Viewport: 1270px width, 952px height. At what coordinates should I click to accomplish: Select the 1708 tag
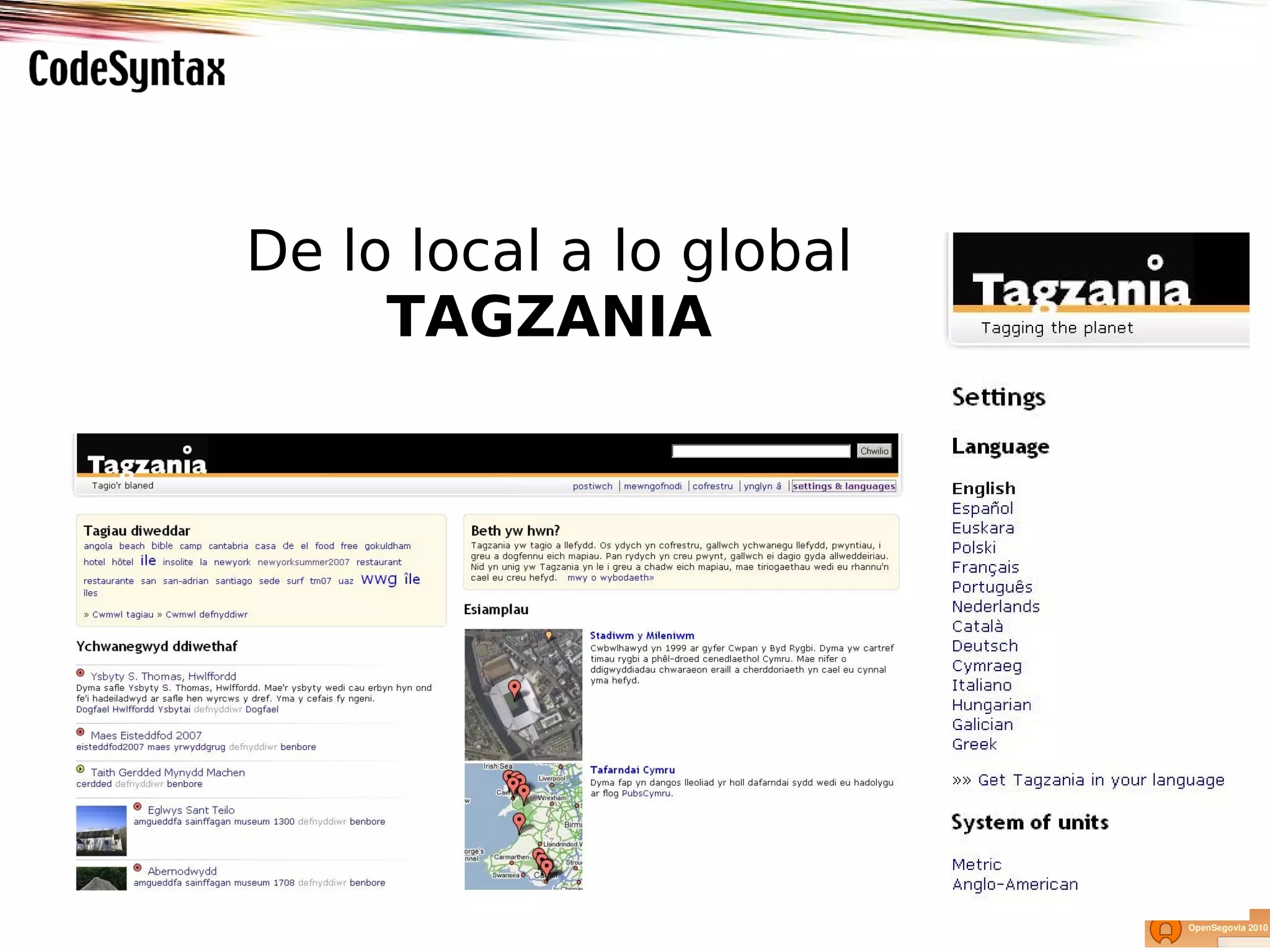coord(283,883)
